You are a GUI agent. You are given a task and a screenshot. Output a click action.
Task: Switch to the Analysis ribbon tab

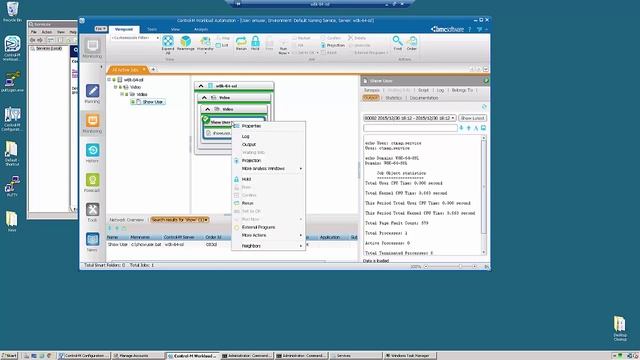[x=201, y=29]
